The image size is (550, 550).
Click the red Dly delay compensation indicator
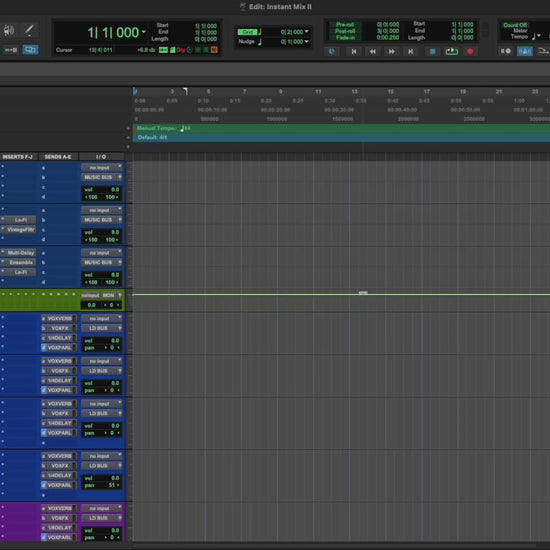[x=181, y=50]
